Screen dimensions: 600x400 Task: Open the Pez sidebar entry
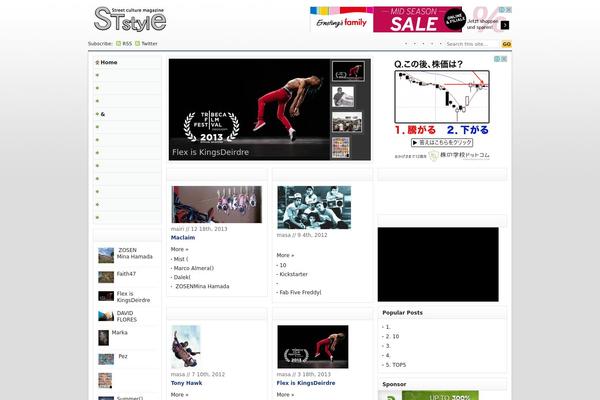pos(123,356)
